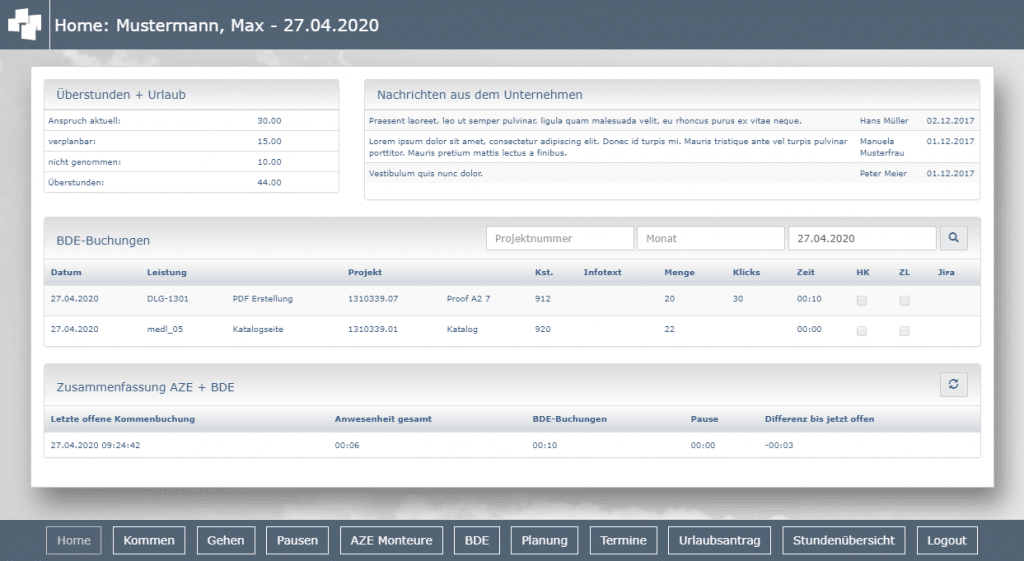1024x561 pixels.
Task: Click the DLG-1301 cell
Action: [x=167, y=298]
